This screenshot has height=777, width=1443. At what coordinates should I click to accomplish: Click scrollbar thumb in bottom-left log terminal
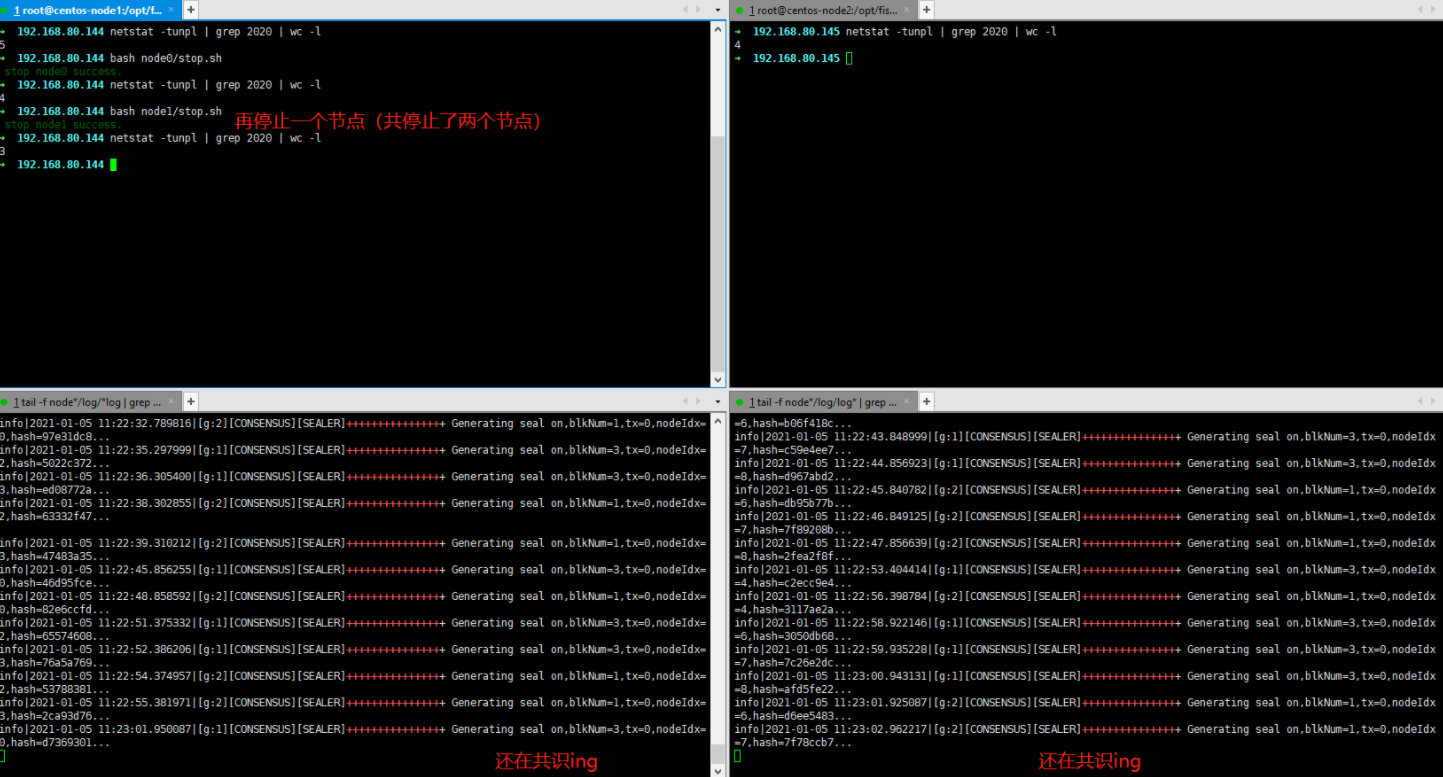718,752
